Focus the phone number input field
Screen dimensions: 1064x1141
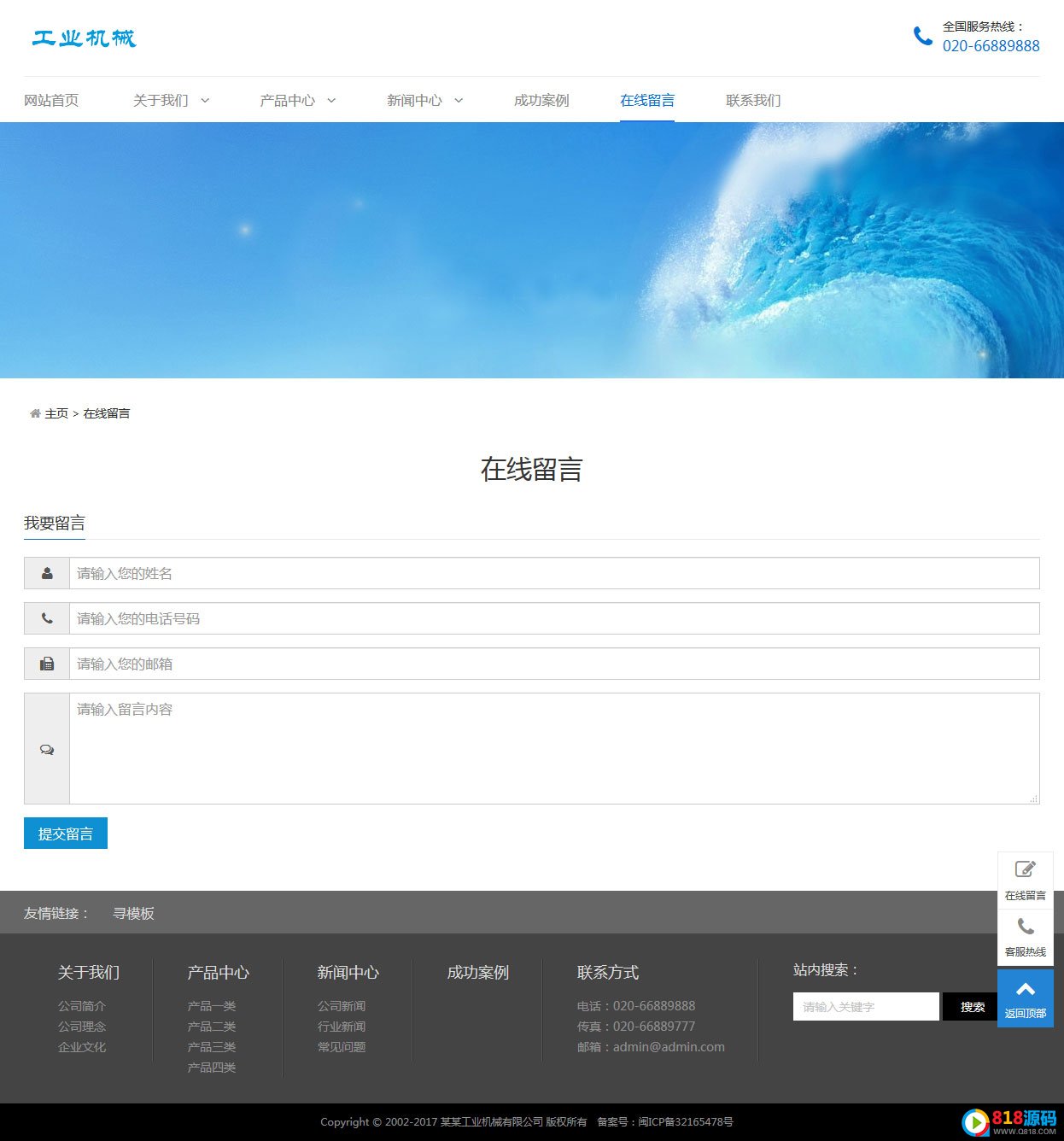[554, 618]
